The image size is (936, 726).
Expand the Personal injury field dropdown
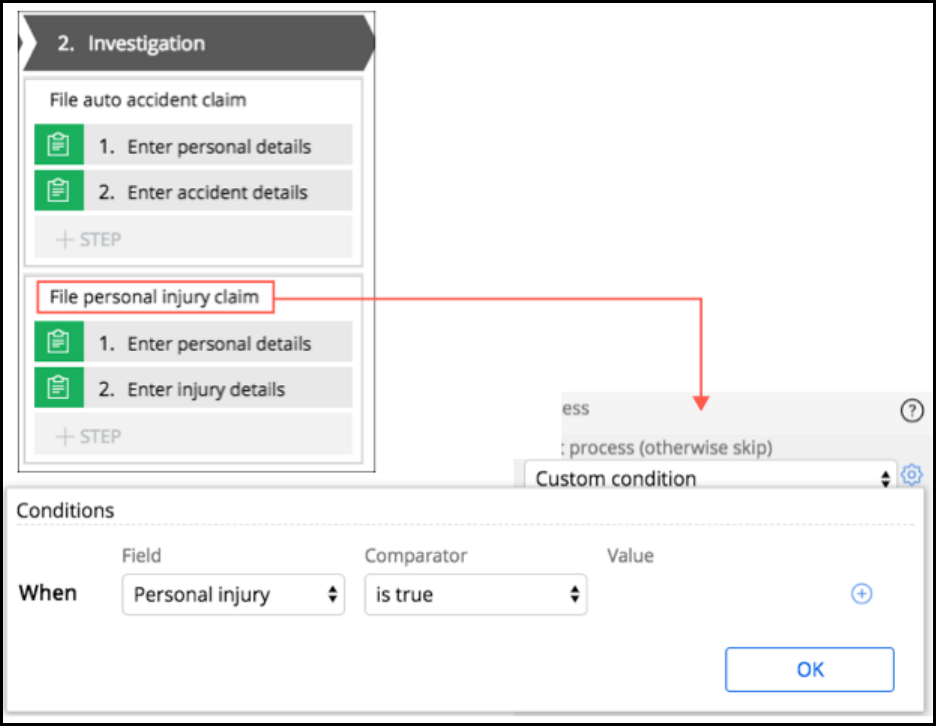click(233, 594)
